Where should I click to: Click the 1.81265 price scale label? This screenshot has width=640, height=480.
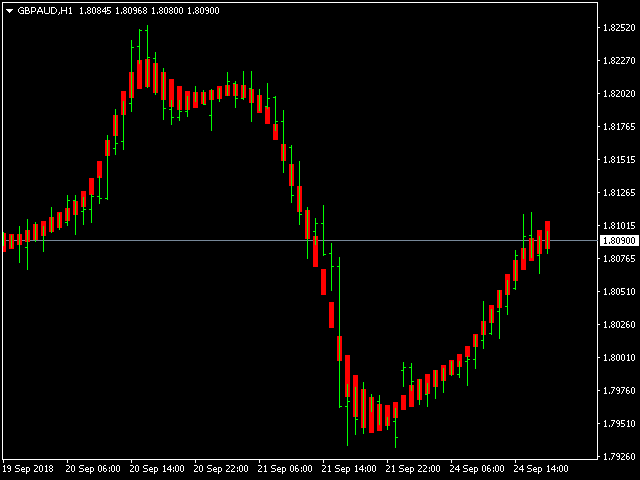click(x=619, y=193)
